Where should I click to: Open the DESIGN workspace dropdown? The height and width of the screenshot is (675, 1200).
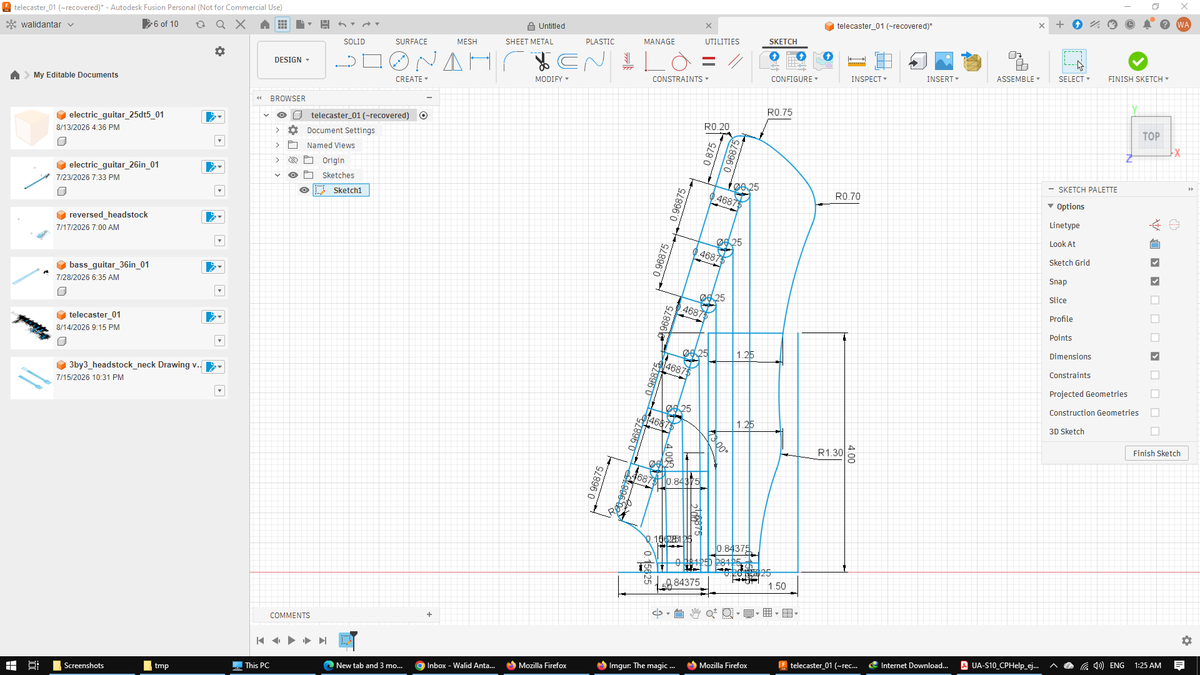pyautogui.click(x=292, y=60)
